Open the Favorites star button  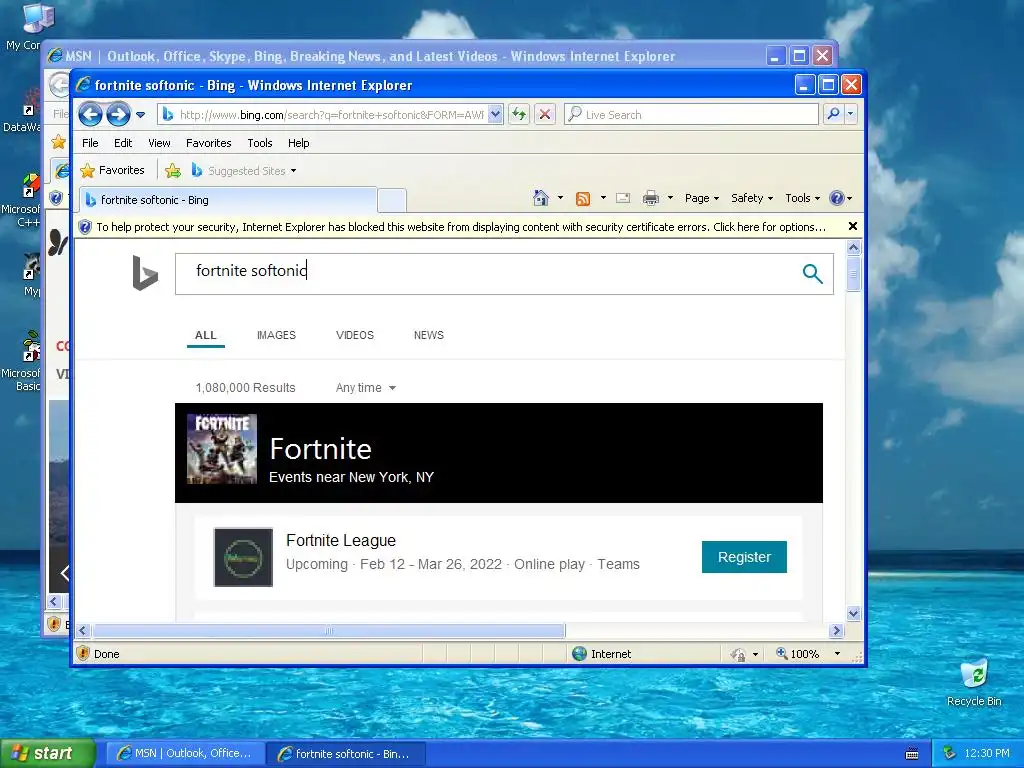[112, 170]
